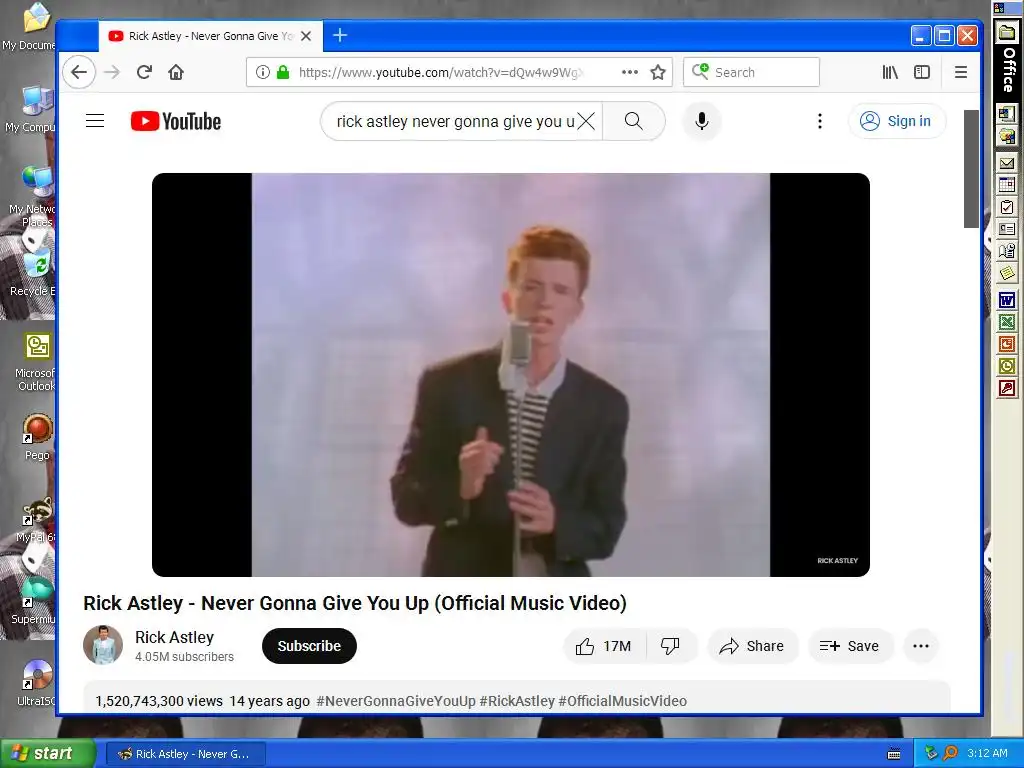Reload the current YouTube page

[144, 72]
